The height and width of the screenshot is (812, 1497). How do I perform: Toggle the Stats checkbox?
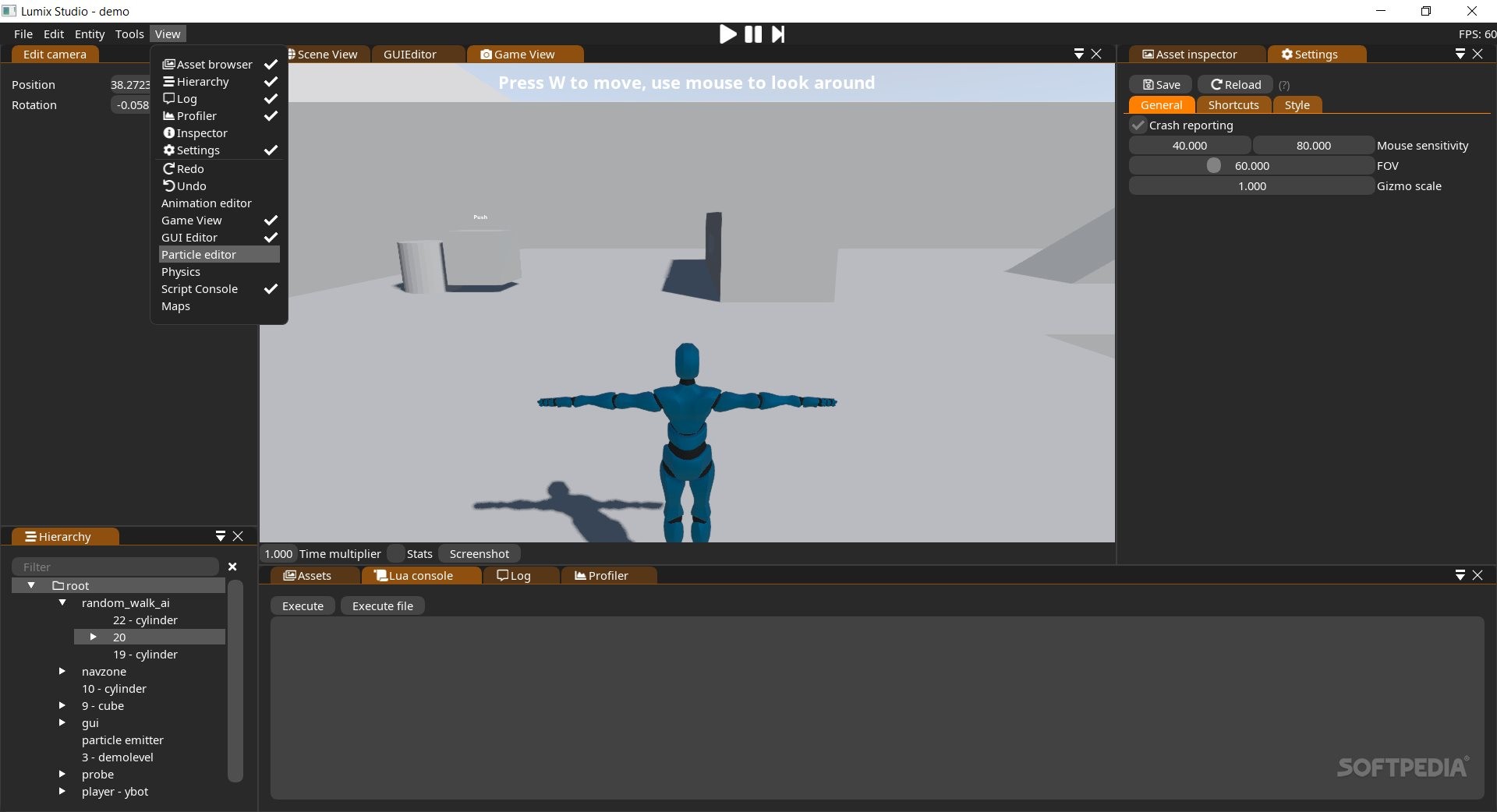396,554
